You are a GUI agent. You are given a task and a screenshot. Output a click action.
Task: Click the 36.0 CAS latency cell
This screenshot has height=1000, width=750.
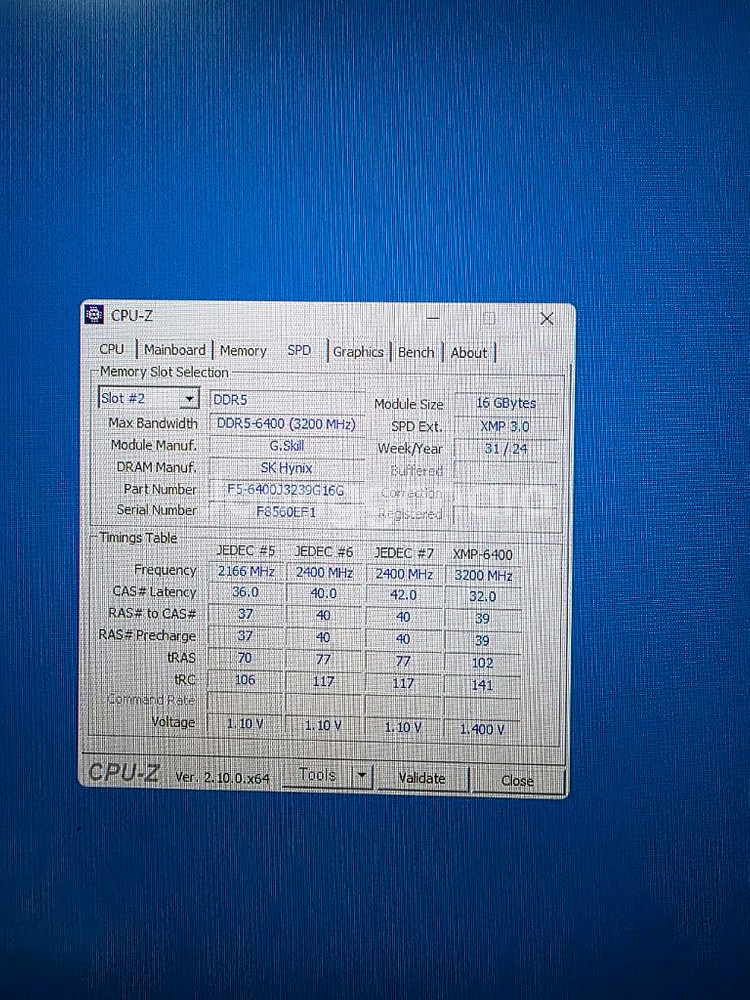[x=246, y=592]
